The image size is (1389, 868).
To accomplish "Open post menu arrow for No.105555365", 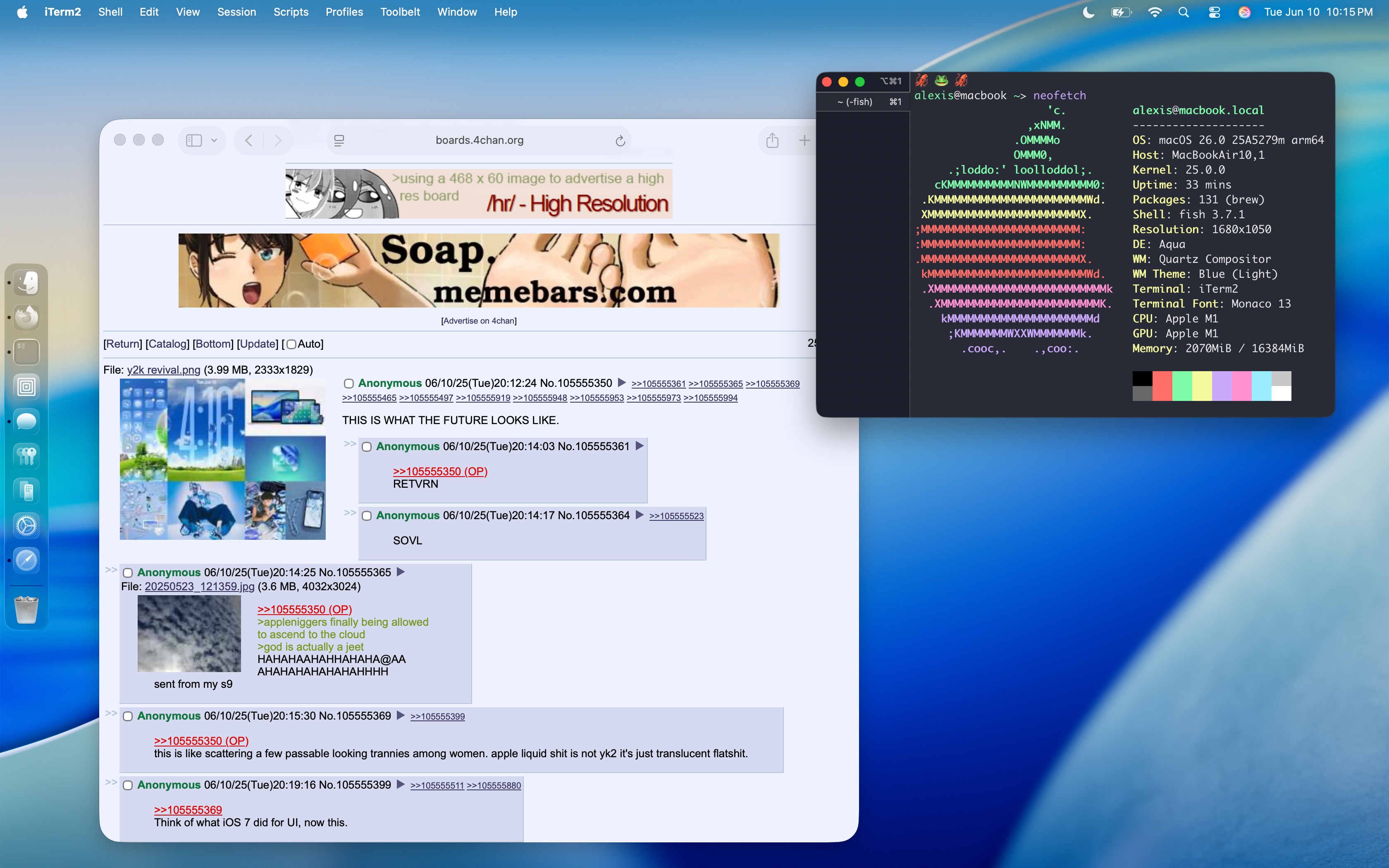I will point(401,572).
